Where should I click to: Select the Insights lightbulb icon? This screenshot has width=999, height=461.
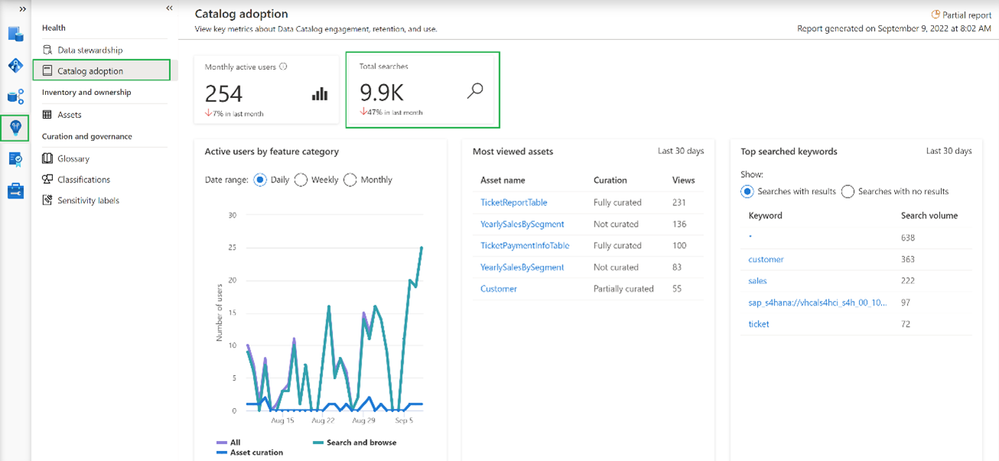point(15,127)
